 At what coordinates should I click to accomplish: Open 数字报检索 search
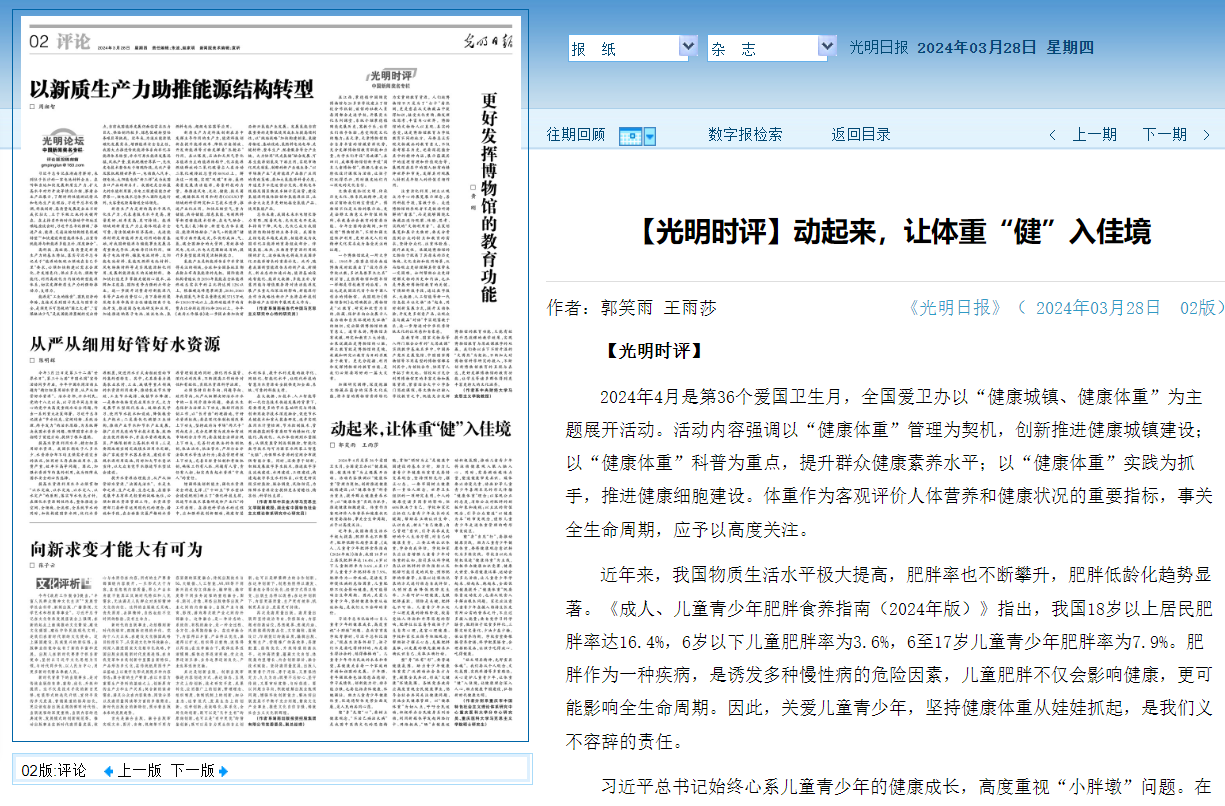click(x=745, y=134)
